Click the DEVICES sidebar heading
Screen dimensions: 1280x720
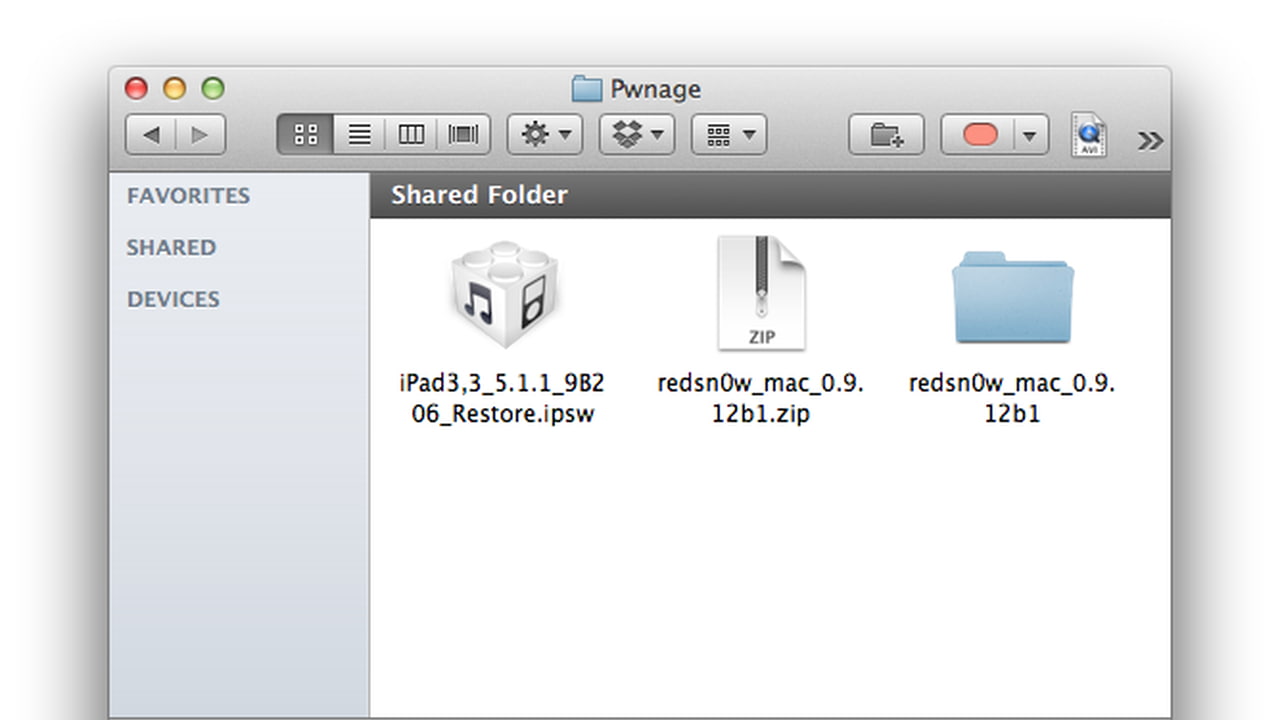(173, 300)
